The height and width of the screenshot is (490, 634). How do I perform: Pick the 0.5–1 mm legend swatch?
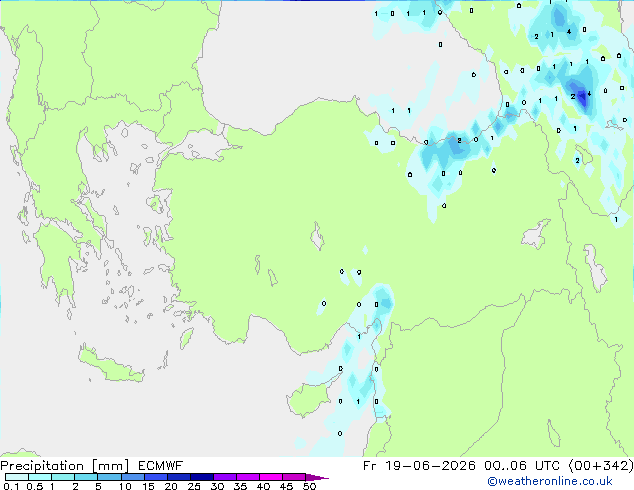click(x=40, y=477)
